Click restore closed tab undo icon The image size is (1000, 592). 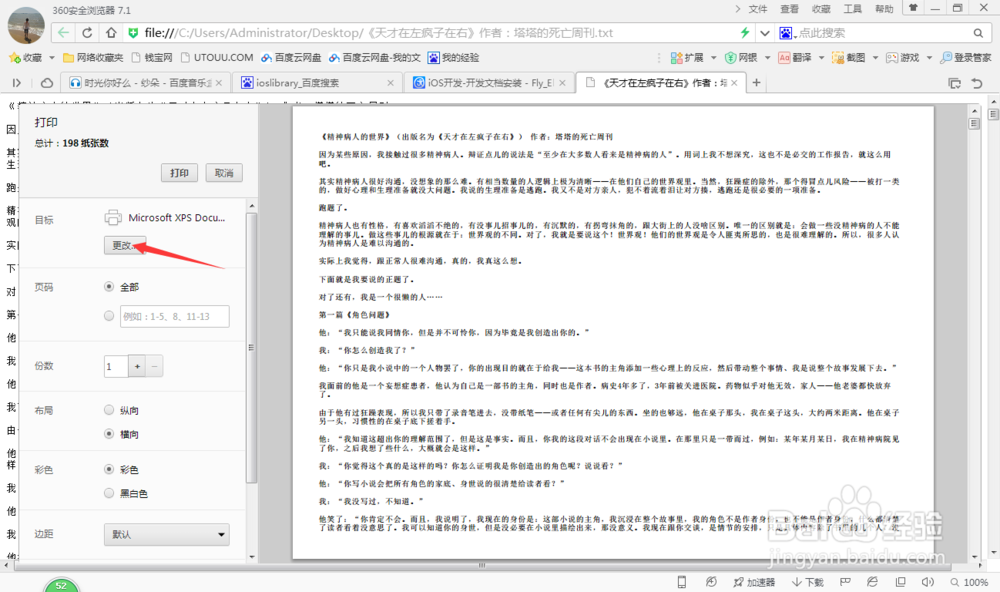[x=977, y=83]
